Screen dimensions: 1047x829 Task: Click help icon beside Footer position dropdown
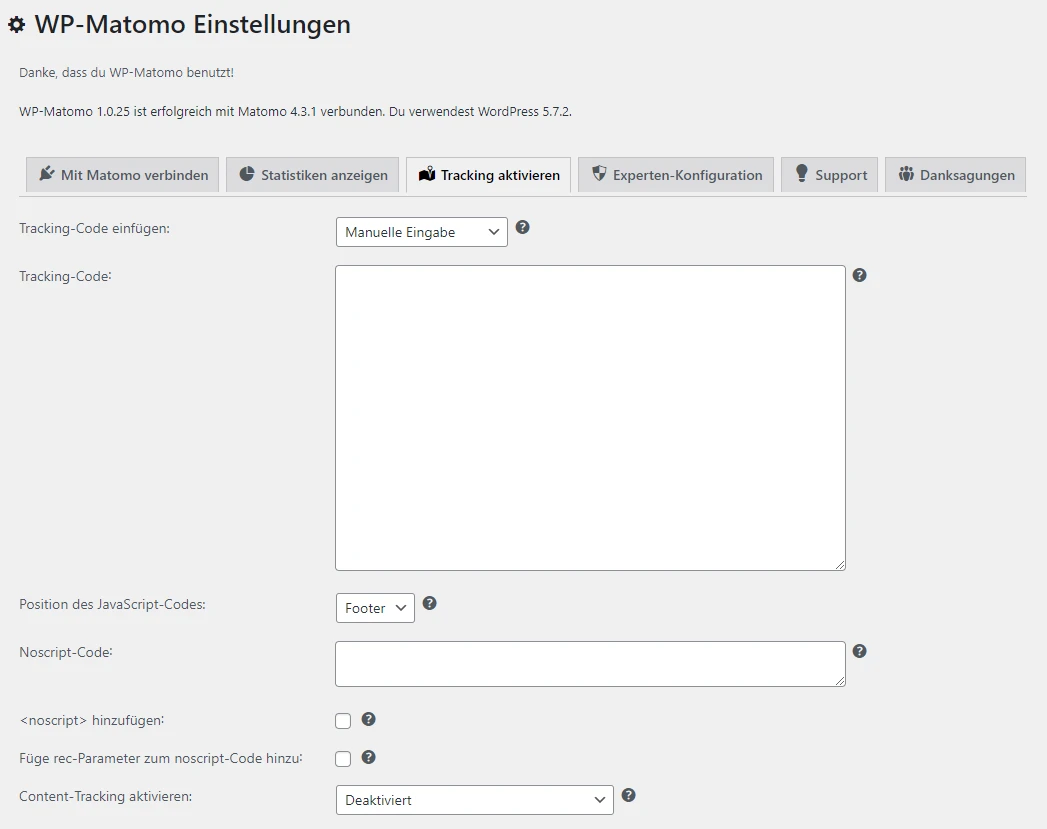pyautogui.click(x=430, y=603)
